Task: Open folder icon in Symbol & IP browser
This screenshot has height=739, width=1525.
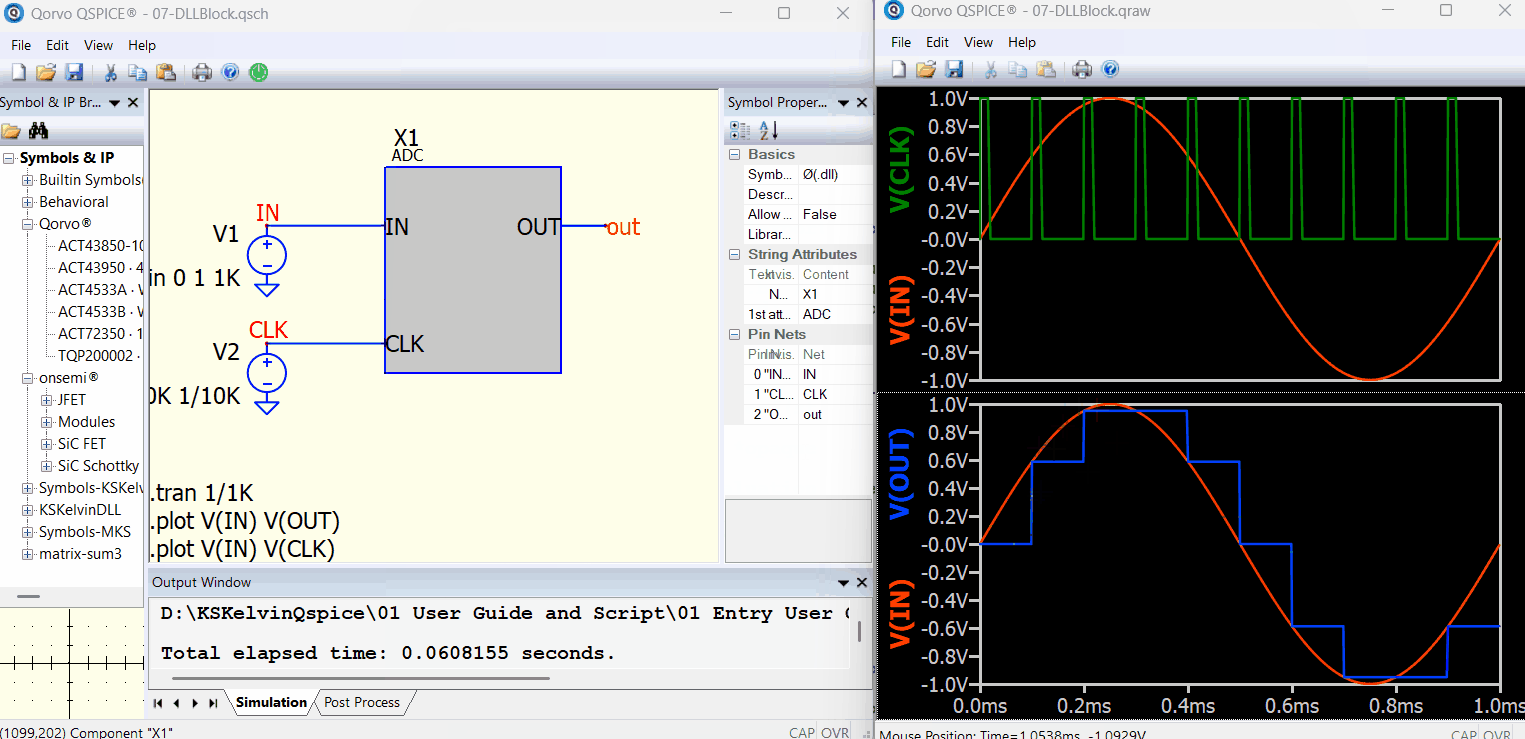Action: click(11, 131)
